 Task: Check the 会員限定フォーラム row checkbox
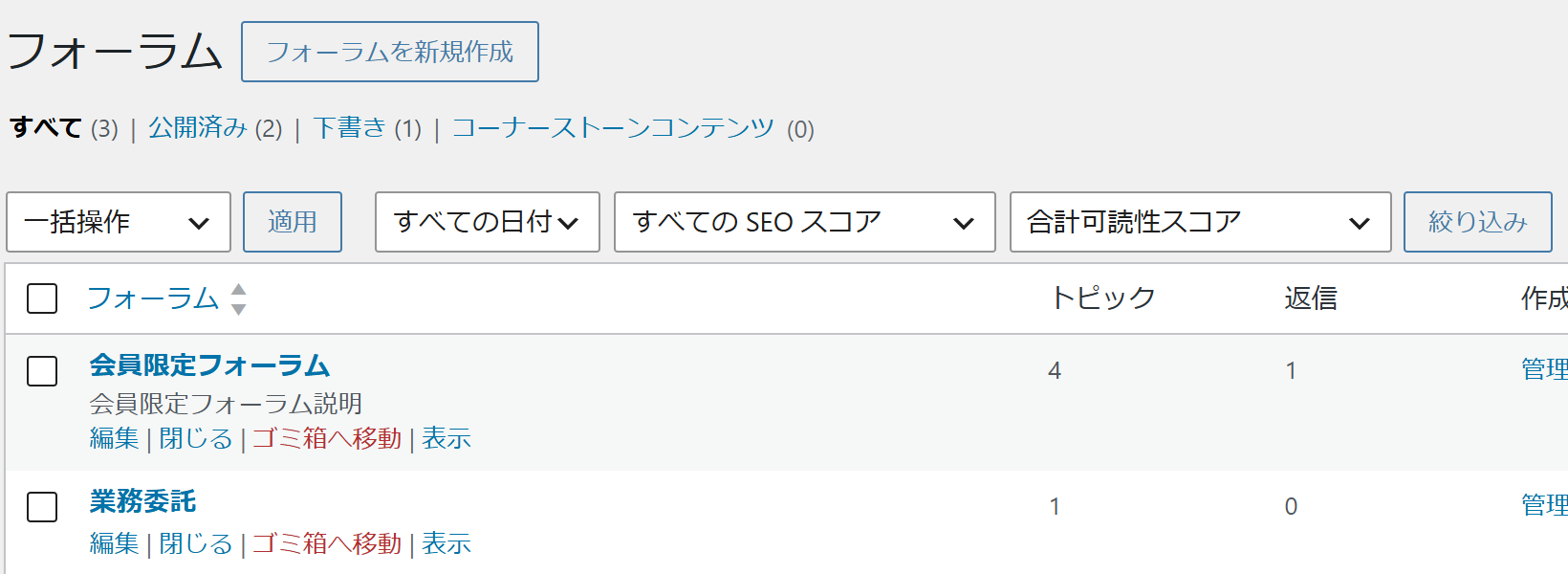42,371
